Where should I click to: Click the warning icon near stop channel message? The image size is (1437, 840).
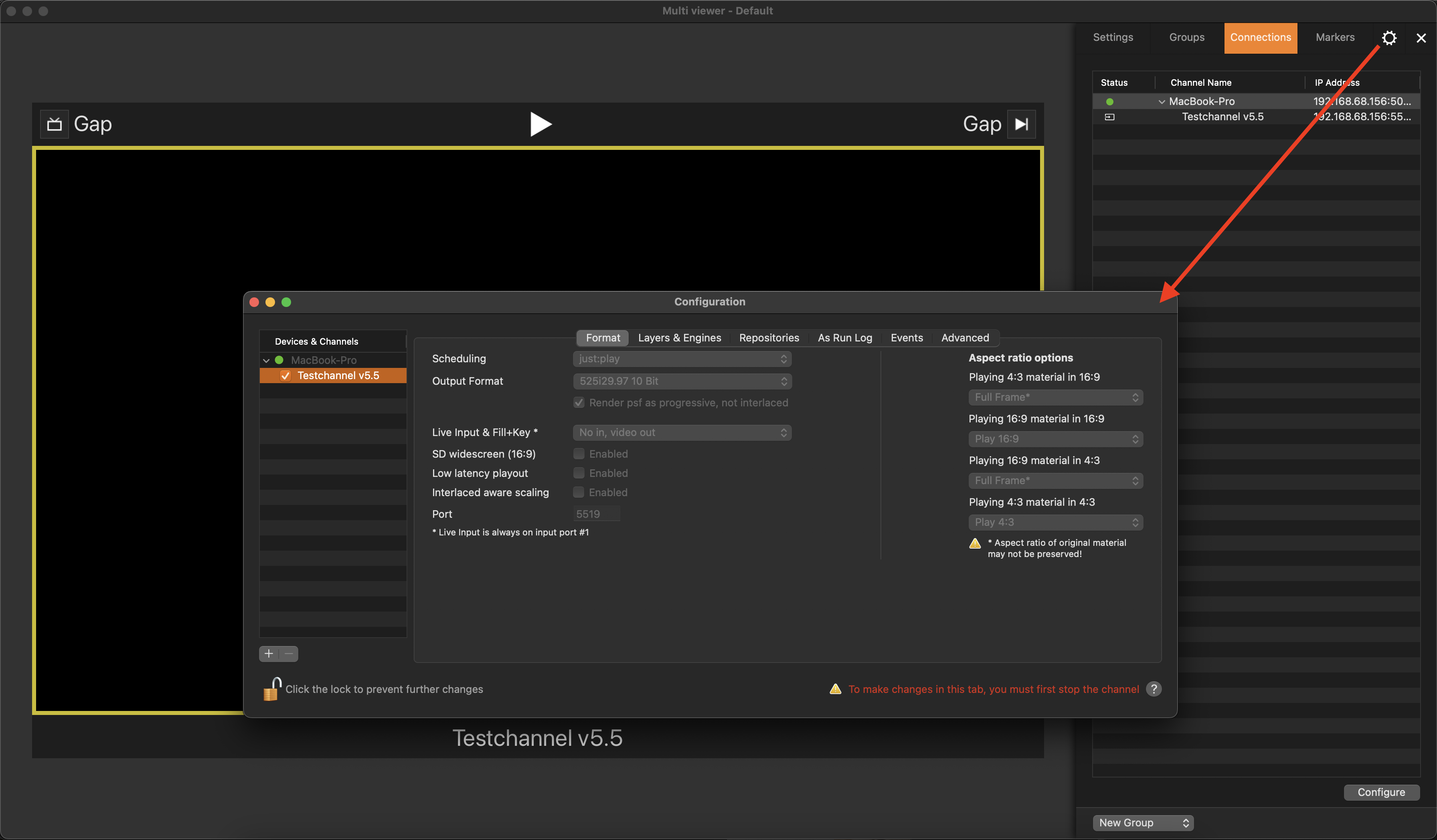pyautogui.click(x=836, y=689)
